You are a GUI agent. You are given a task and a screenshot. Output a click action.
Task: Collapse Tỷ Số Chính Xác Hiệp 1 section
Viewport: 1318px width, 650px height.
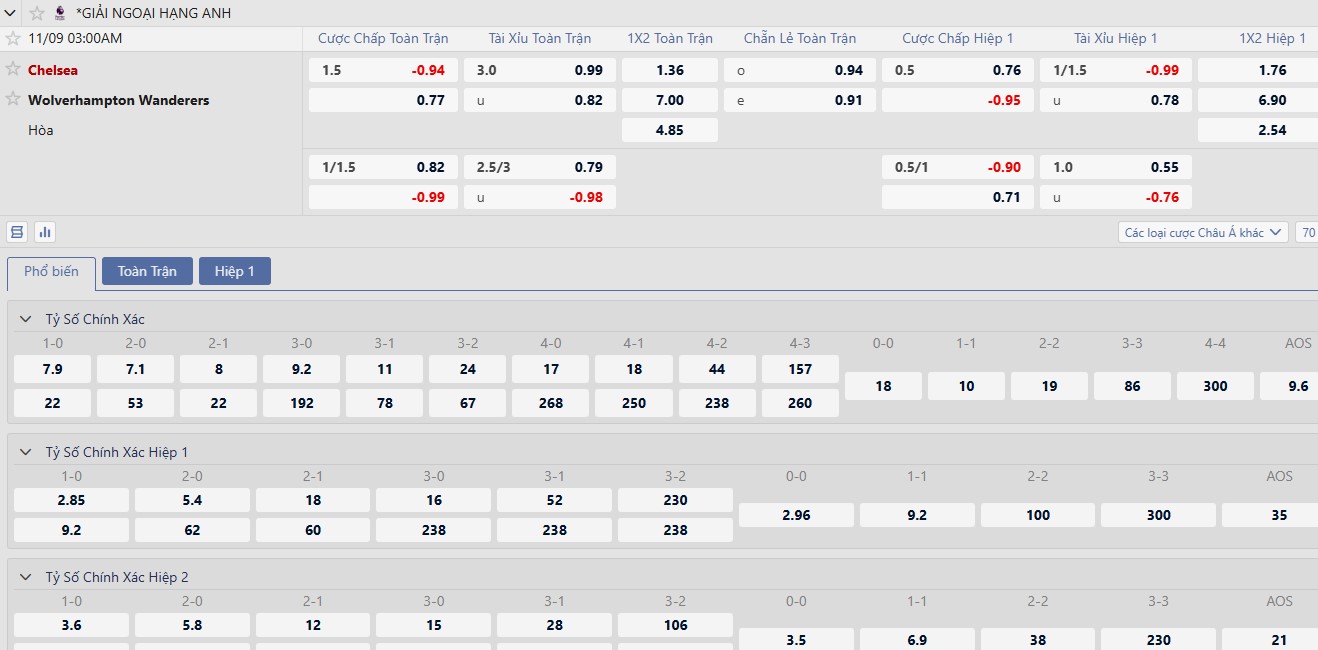pyautogui.click(x=25, y=452)
